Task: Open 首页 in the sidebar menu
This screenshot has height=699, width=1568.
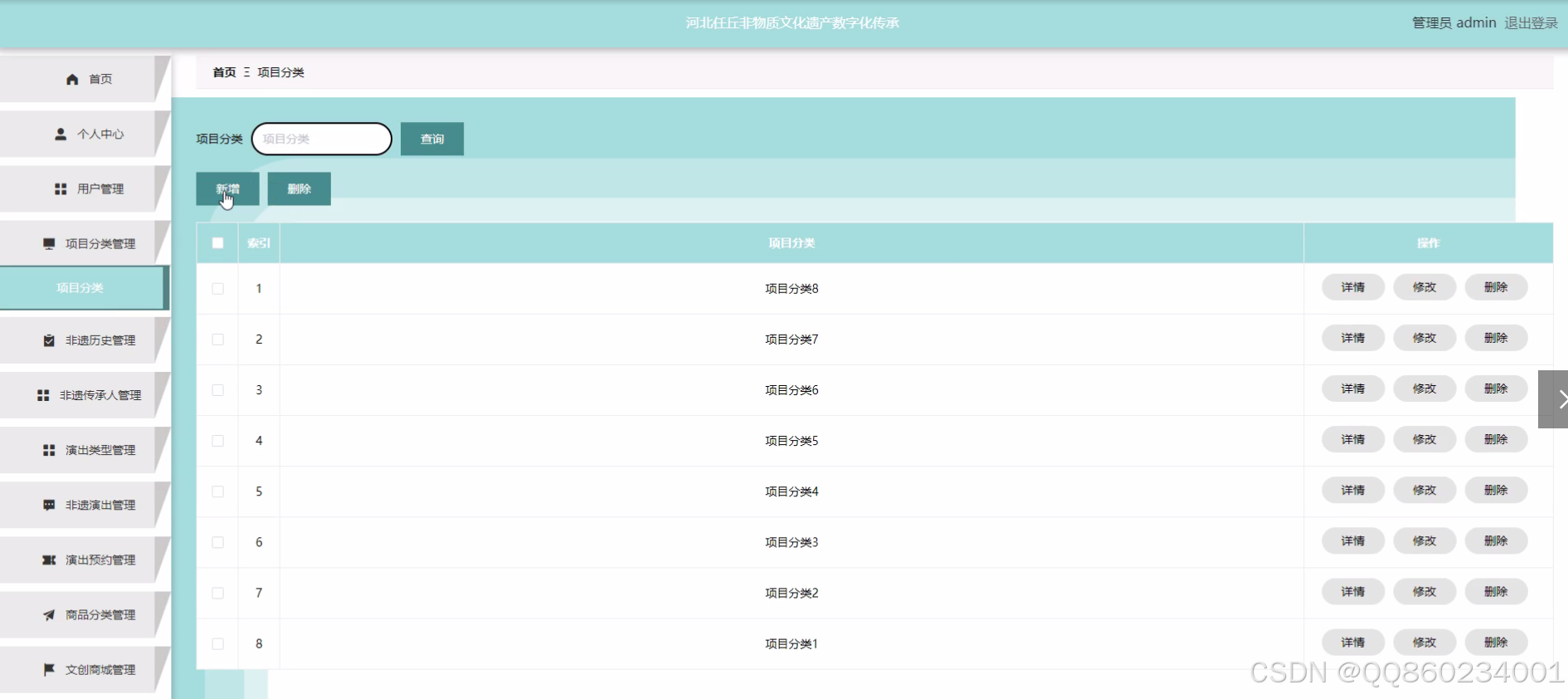Action: [85, 80]
